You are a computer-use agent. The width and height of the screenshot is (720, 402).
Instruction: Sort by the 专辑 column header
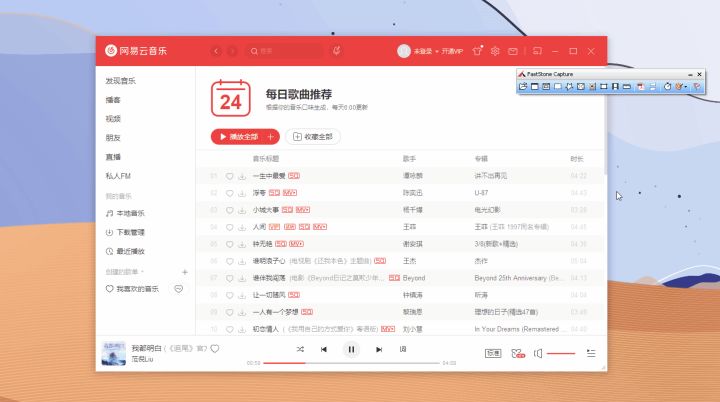click(481, 159)
